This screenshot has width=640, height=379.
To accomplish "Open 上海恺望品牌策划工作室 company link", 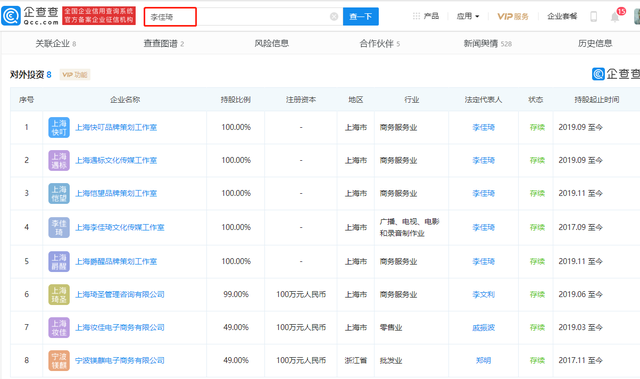I will 116,193.
